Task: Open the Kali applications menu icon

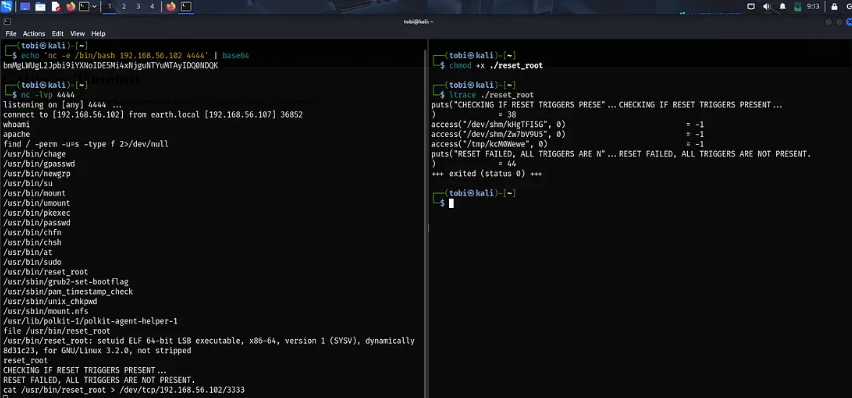Action: coord(7,7)
